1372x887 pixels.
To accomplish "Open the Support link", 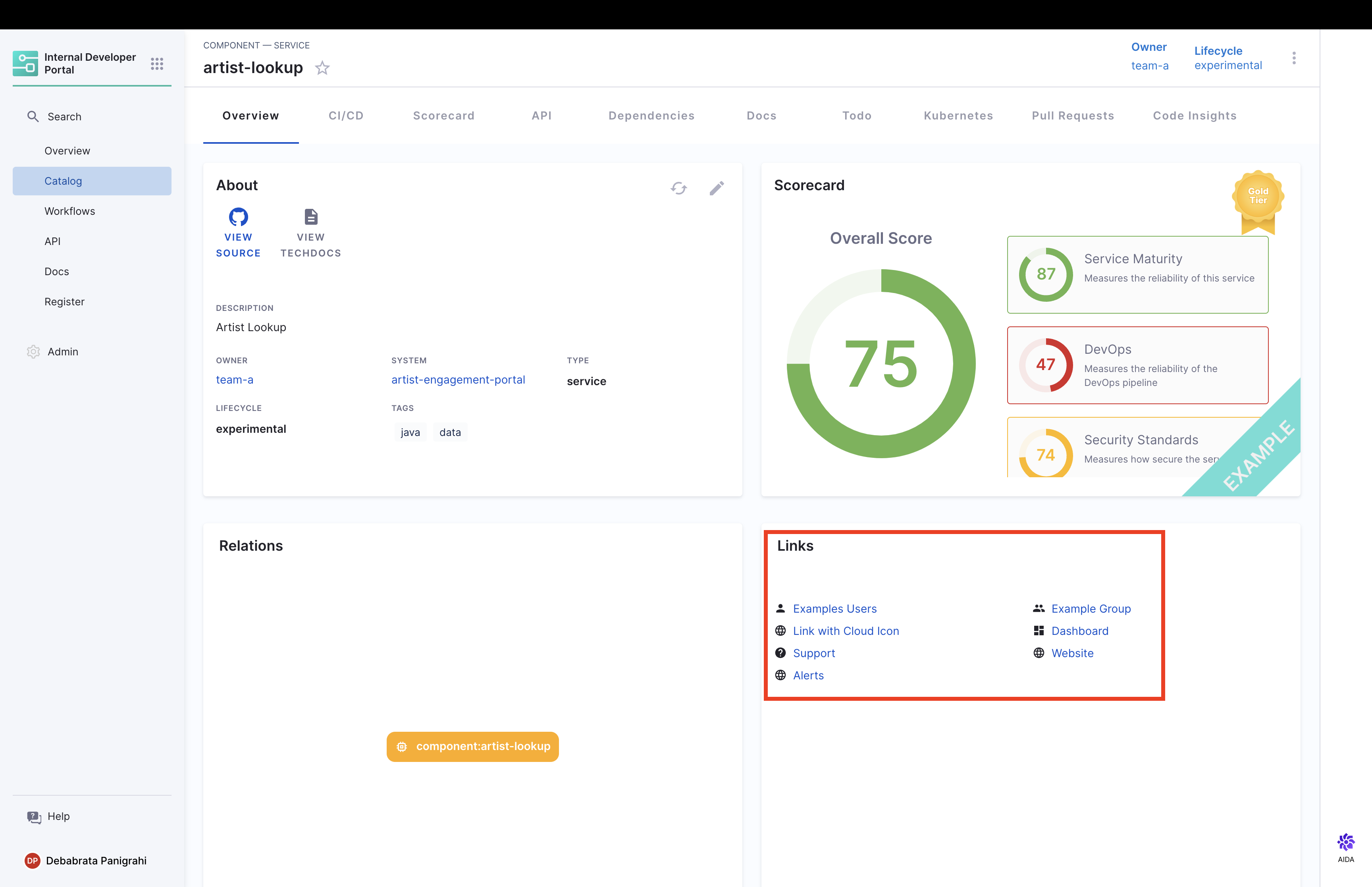I will coord(813,653).
